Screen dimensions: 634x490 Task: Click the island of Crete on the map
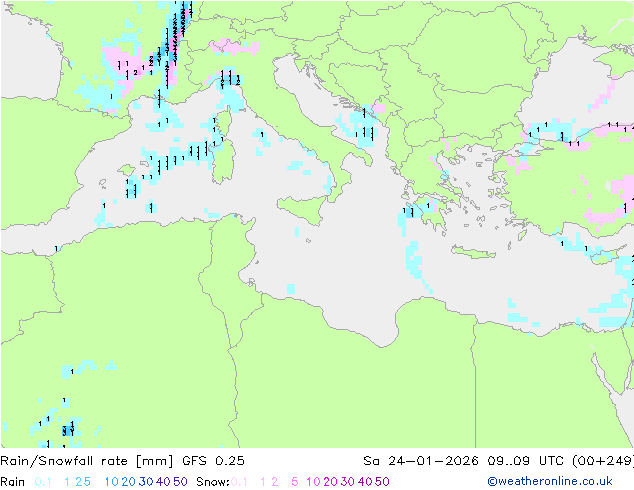coord(473,251)
